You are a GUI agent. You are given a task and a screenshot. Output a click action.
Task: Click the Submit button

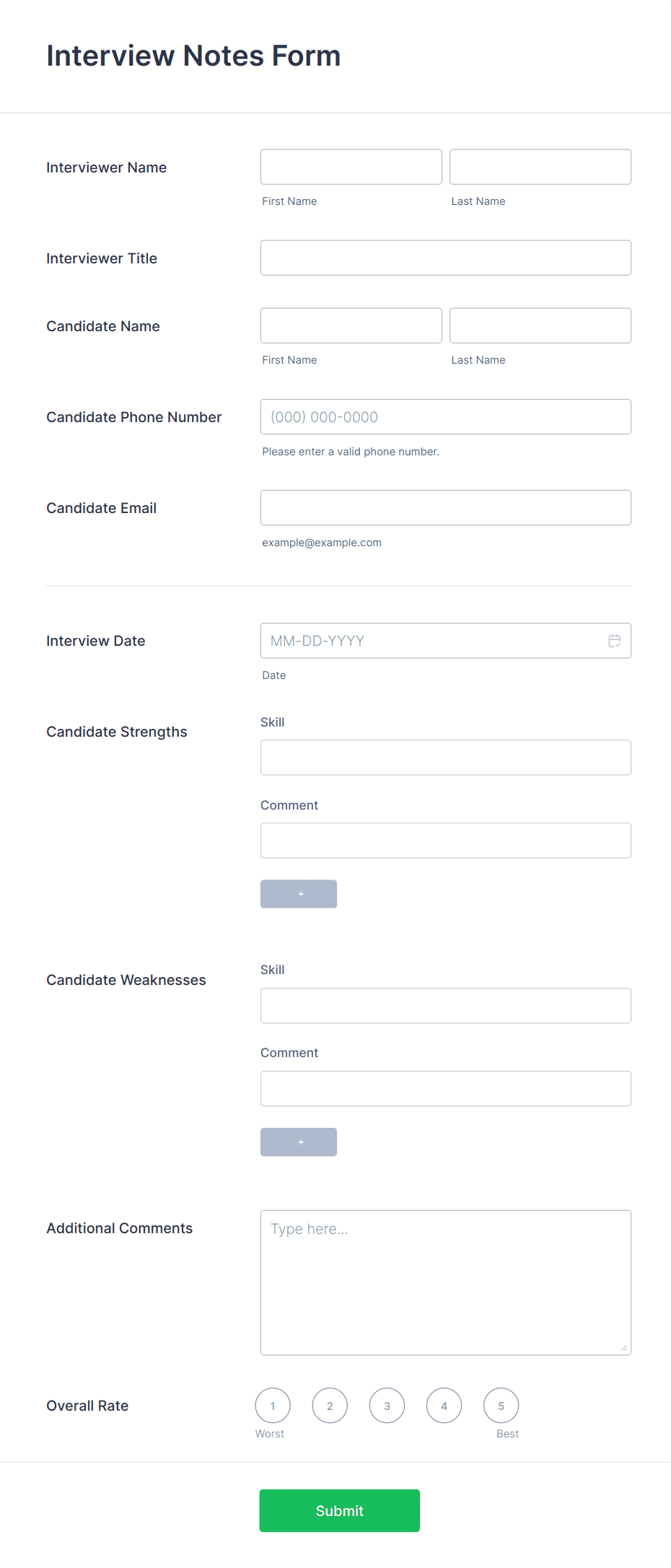339,1510
